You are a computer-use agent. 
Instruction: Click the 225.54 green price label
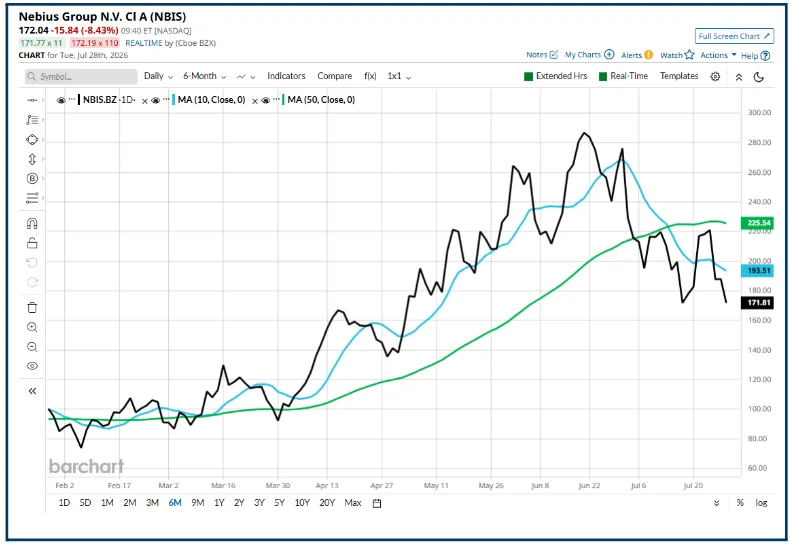pyautogui.click(x=757, y=223)
